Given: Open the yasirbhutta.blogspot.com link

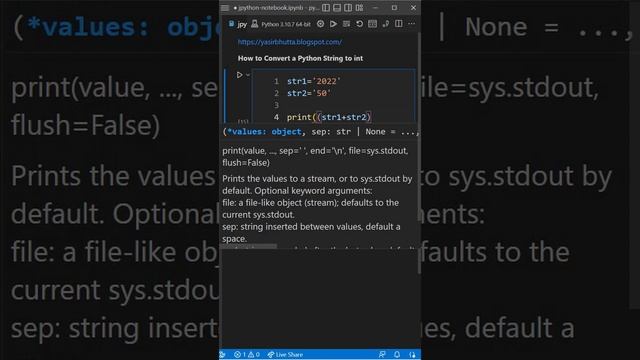Looking at the screenshot, I should (x=290, y=42).
